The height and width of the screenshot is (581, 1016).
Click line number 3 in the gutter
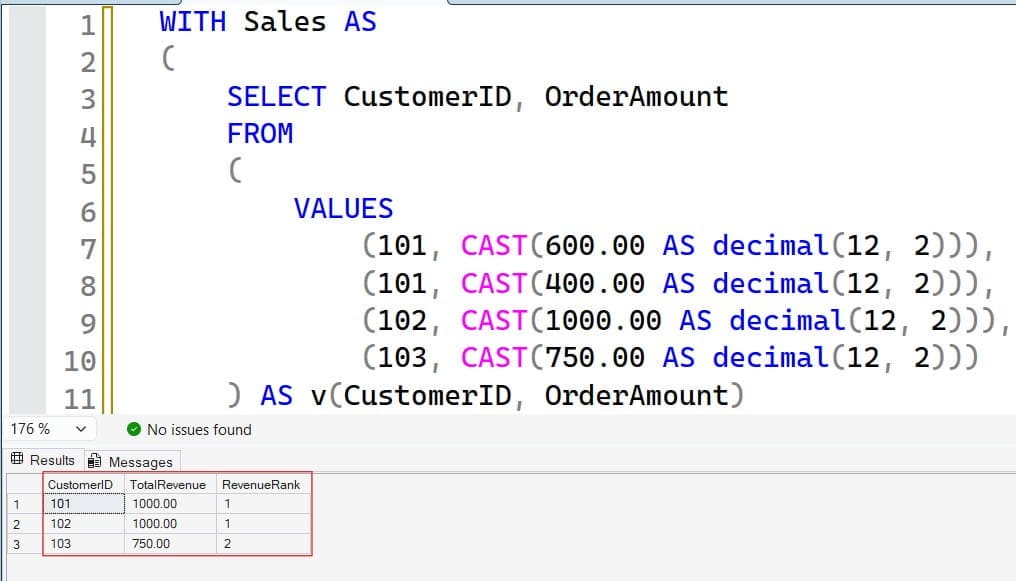point(88,100)
